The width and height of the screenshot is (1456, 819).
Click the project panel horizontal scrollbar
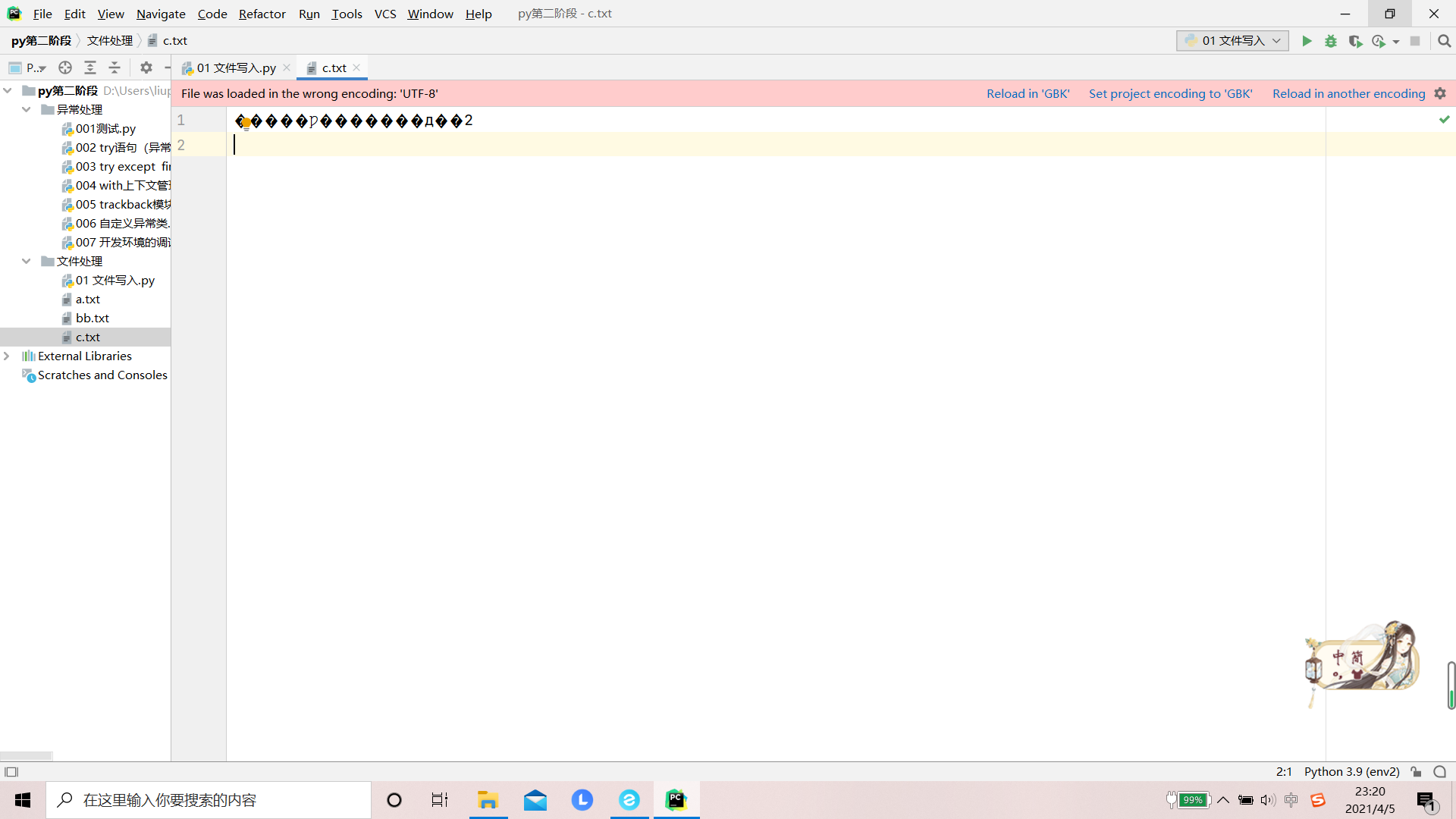coord(26,756)
